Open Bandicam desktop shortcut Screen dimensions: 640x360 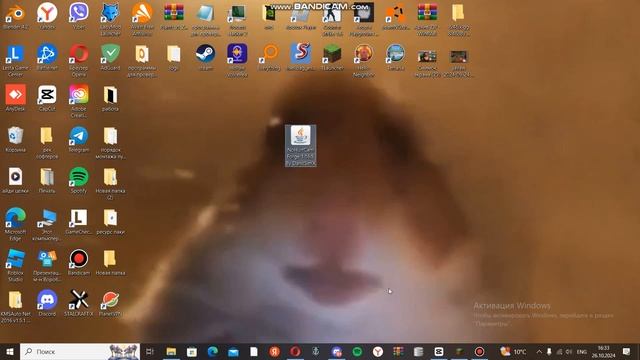pos(79,262)
